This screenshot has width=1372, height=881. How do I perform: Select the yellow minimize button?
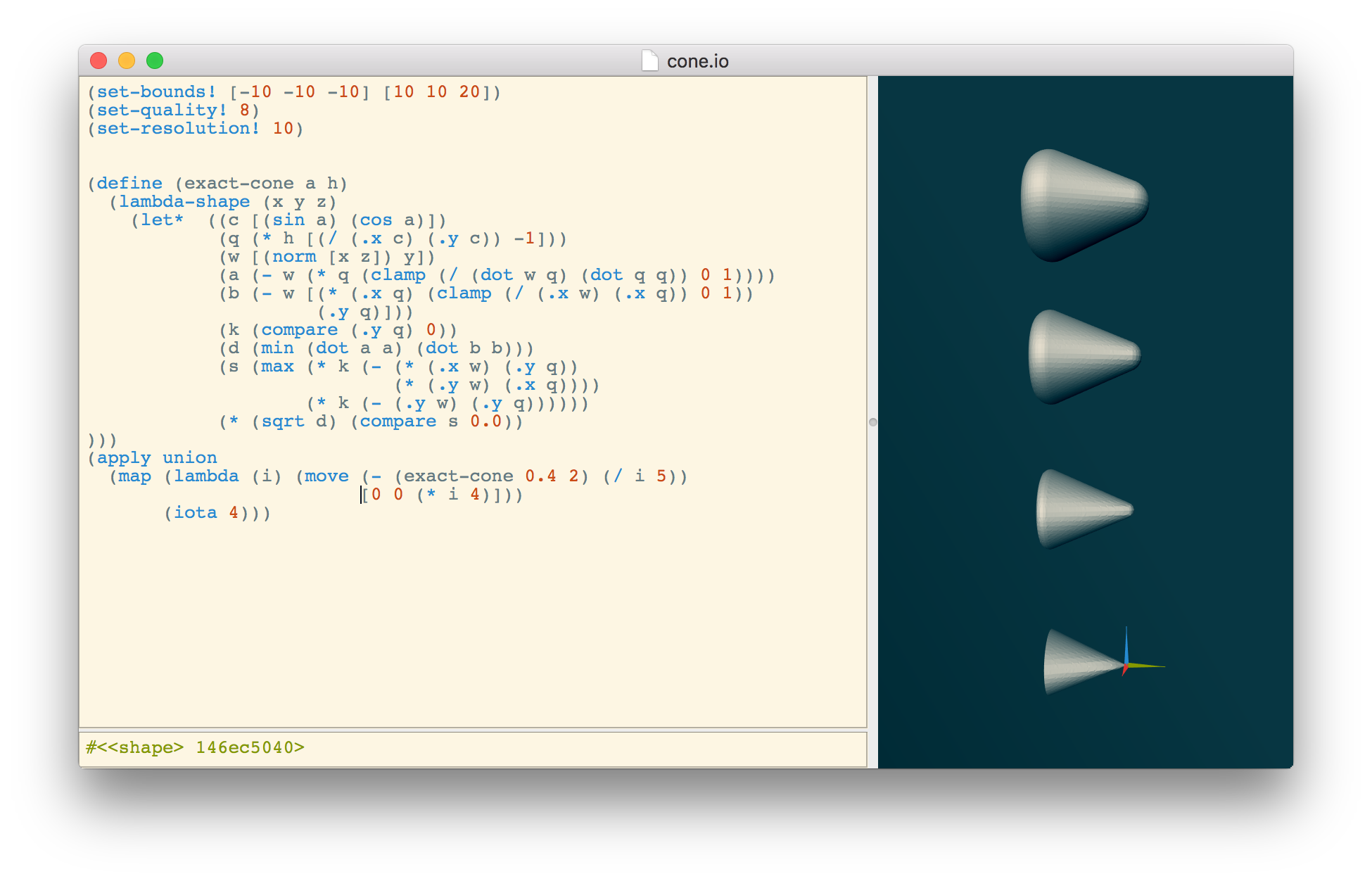click(x=126, y=61)
